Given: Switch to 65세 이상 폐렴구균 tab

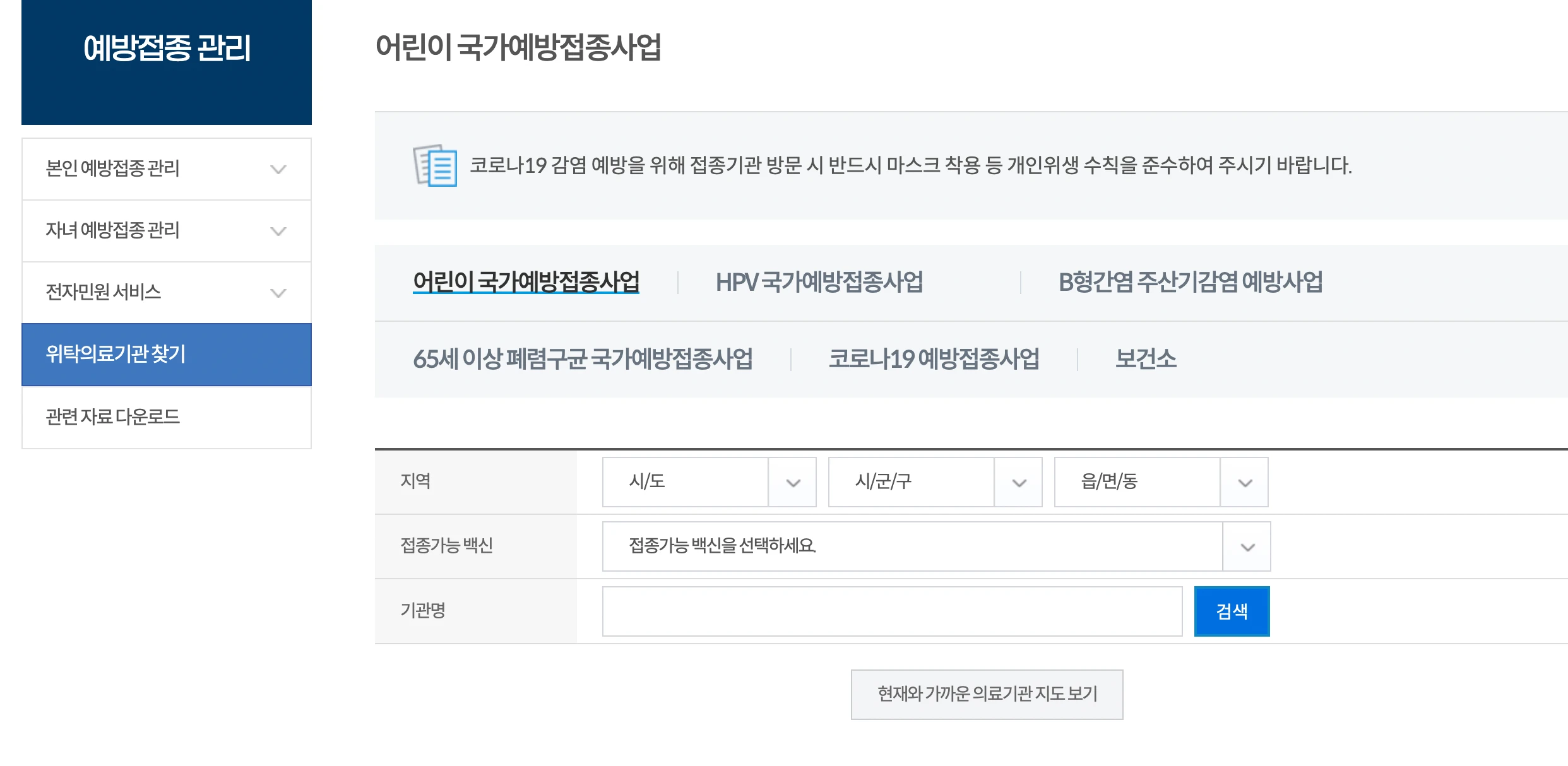Looking at the screenshot, I should [x=583, y=359].
